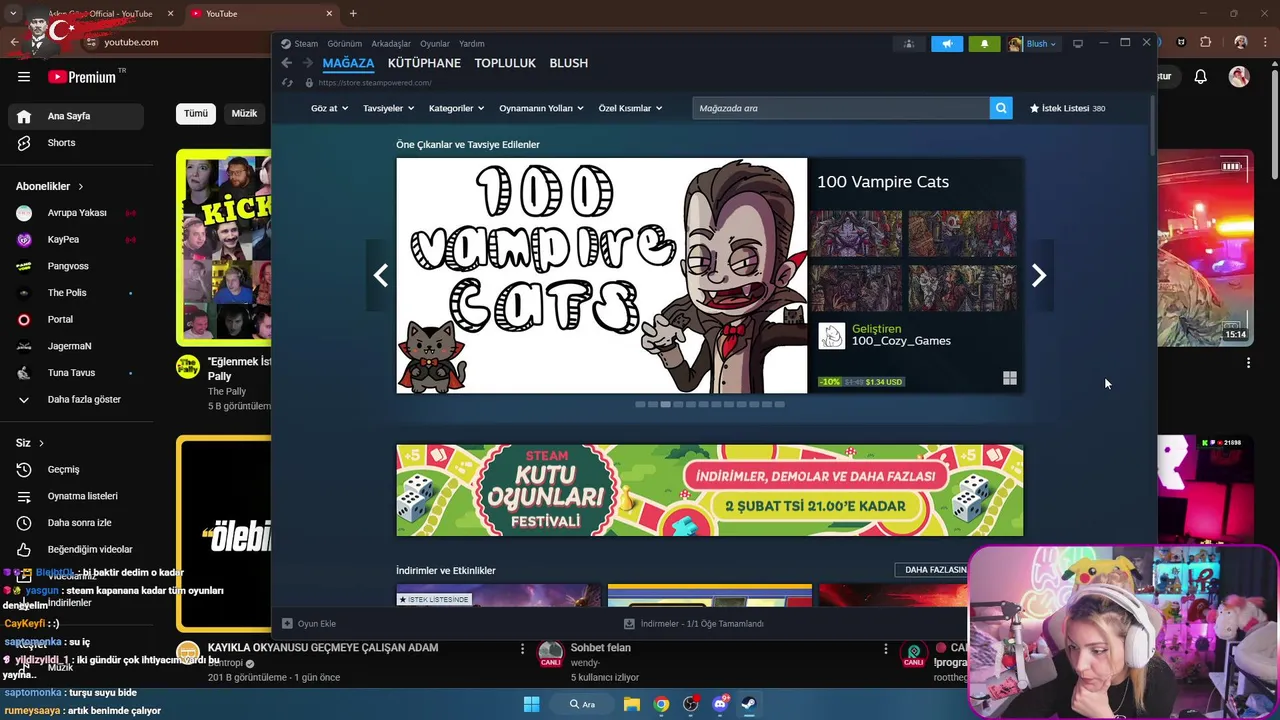Image resolution: width=1280 pixels, height=720 pixels.
Task: Open OBS Studio from taskbar
Action: (690, 704)
